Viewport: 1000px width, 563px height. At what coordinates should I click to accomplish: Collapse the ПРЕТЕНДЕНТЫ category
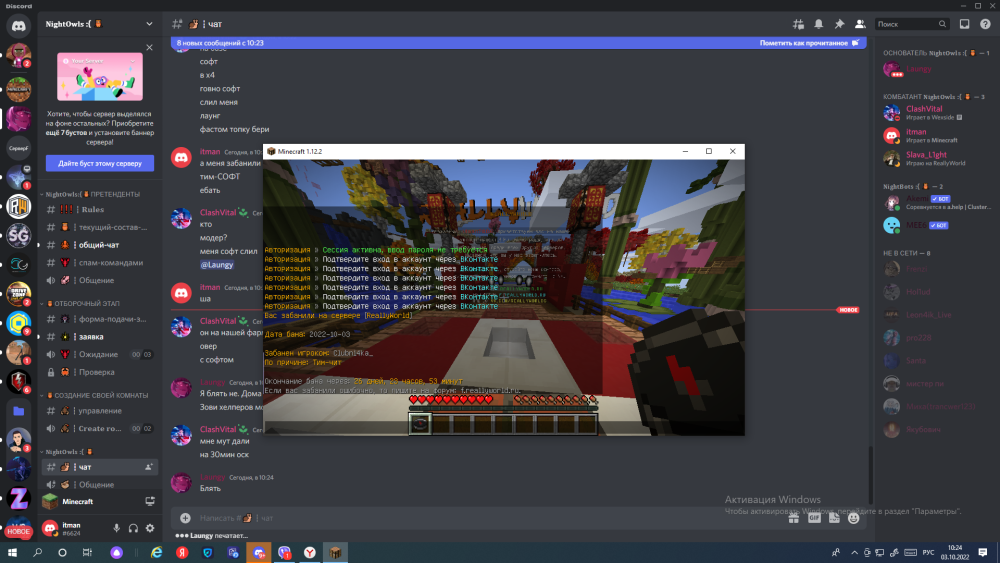(92, 194)
